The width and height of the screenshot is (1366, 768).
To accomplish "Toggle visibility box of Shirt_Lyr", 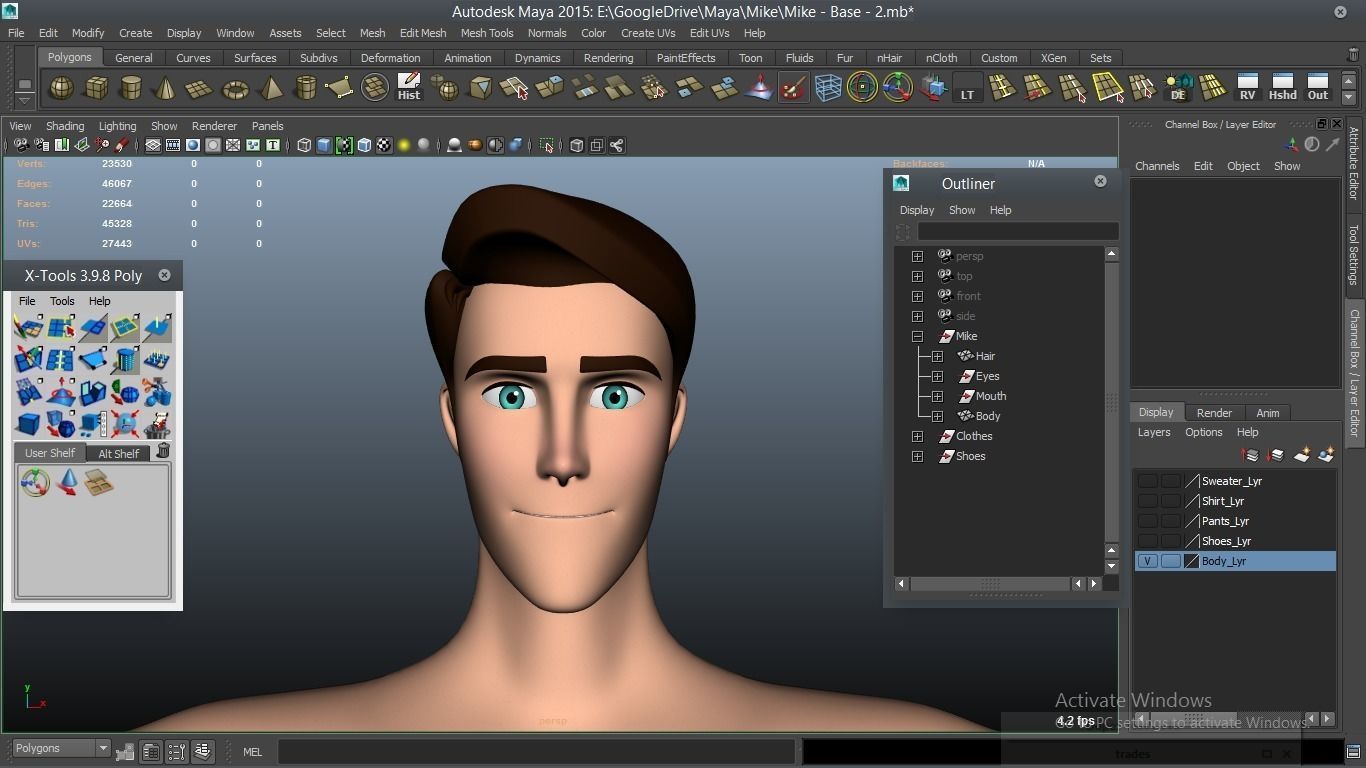I will [x=1147, y=501].
